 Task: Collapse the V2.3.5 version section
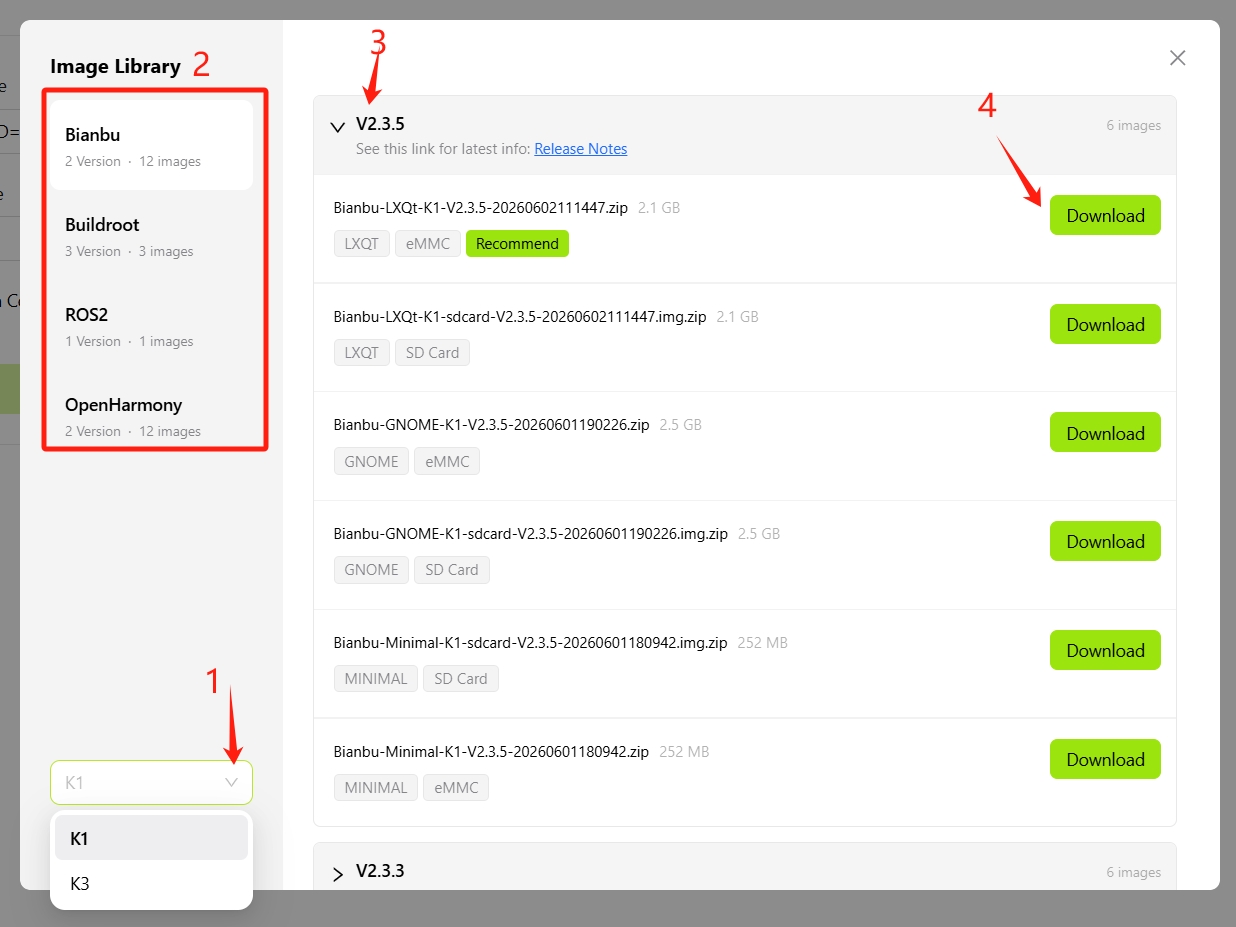tap(337, 126)
